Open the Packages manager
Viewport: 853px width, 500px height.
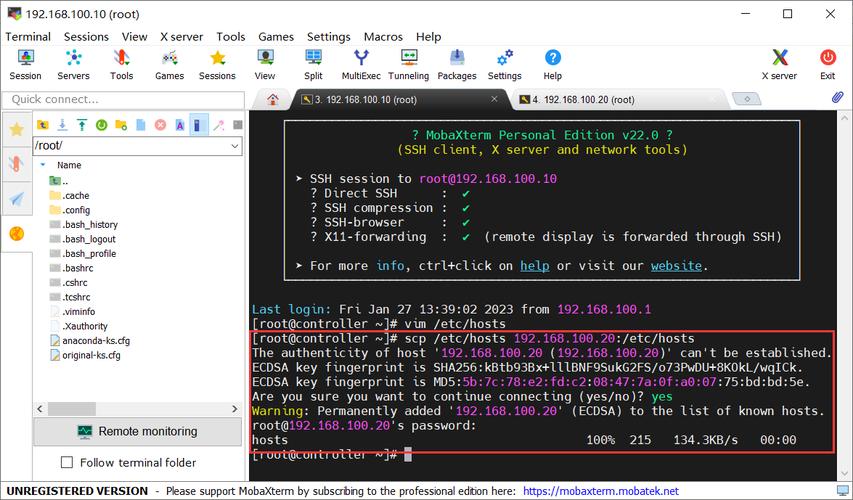[456, 65]
